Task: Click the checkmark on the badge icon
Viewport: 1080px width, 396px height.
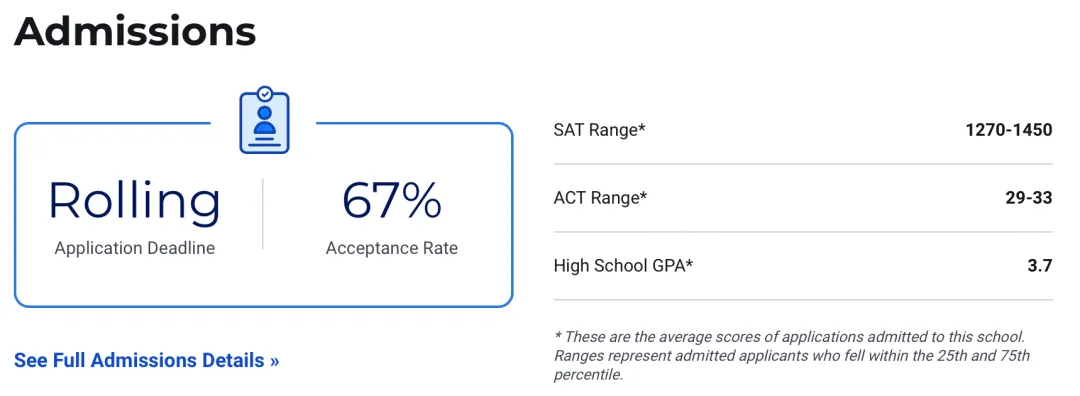Action: click(x=264, y=93)
